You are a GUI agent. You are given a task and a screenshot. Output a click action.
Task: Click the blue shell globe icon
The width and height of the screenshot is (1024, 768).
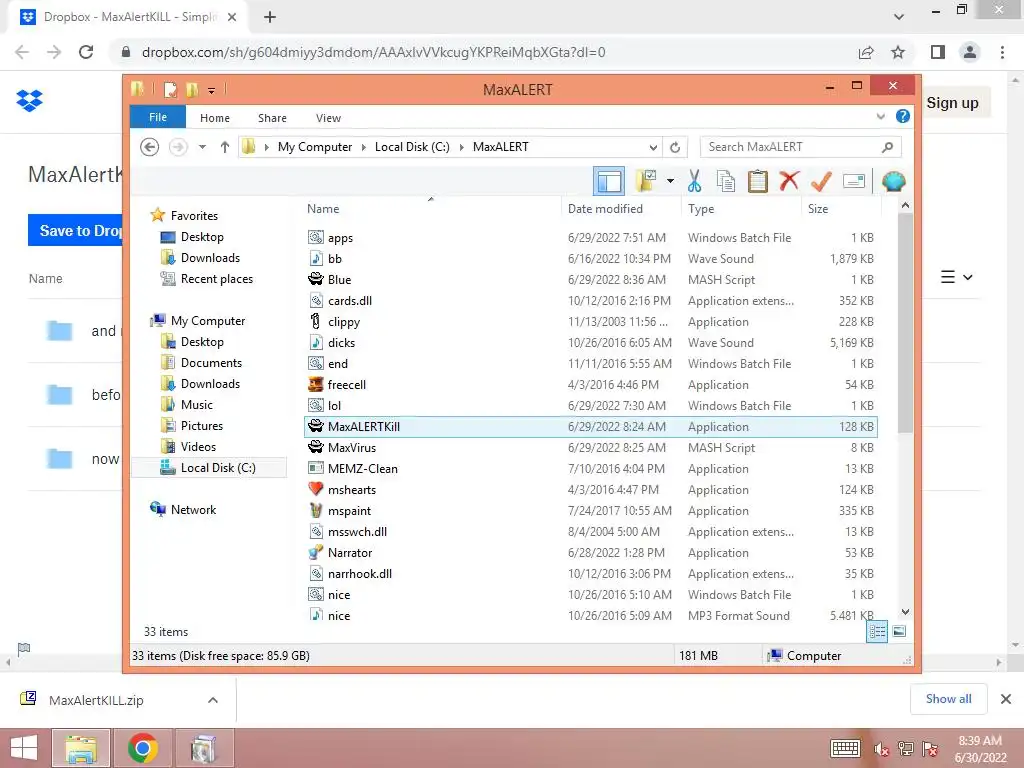893,181
